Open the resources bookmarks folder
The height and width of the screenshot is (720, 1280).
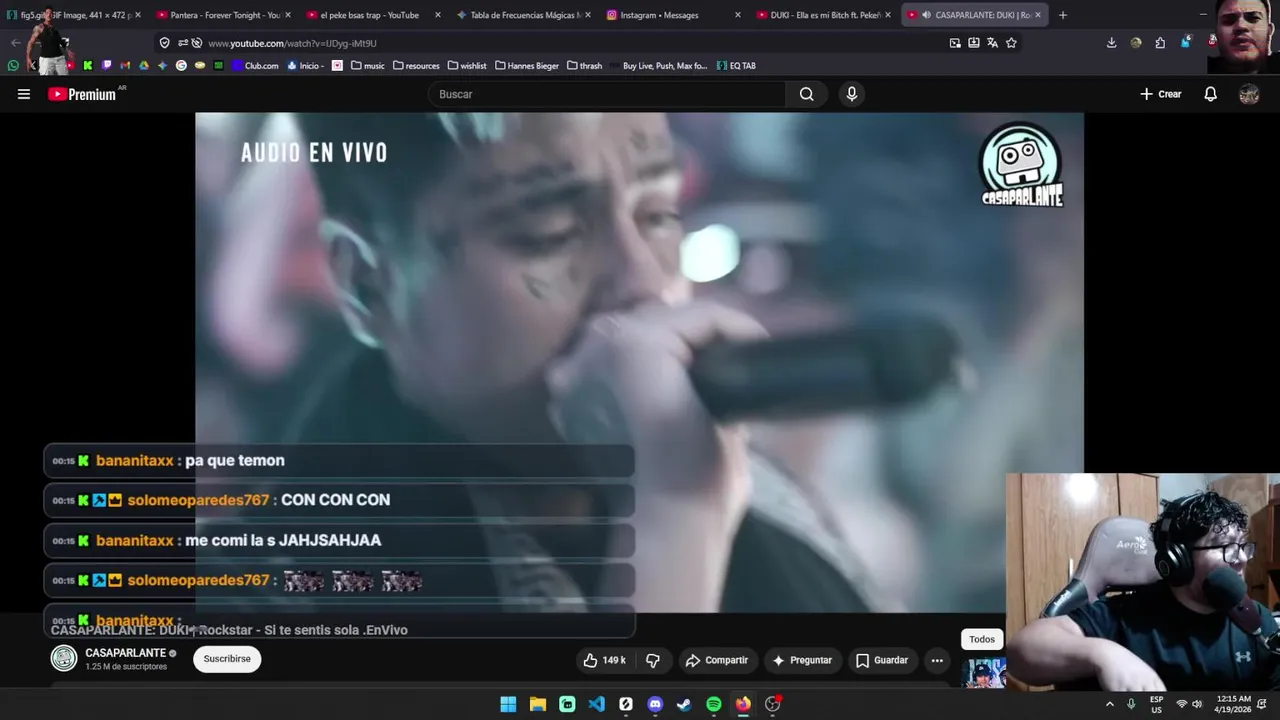416,66
